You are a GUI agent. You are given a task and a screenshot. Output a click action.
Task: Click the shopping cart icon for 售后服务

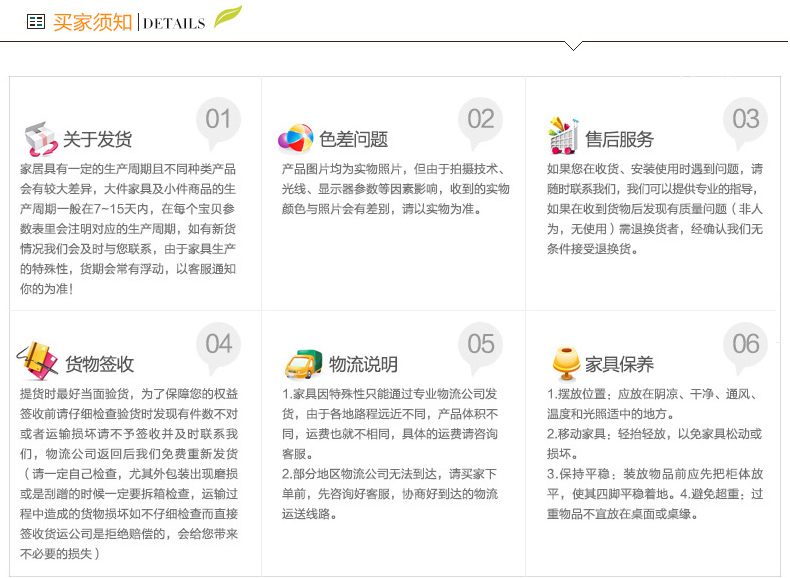click(x=563, y=136)
